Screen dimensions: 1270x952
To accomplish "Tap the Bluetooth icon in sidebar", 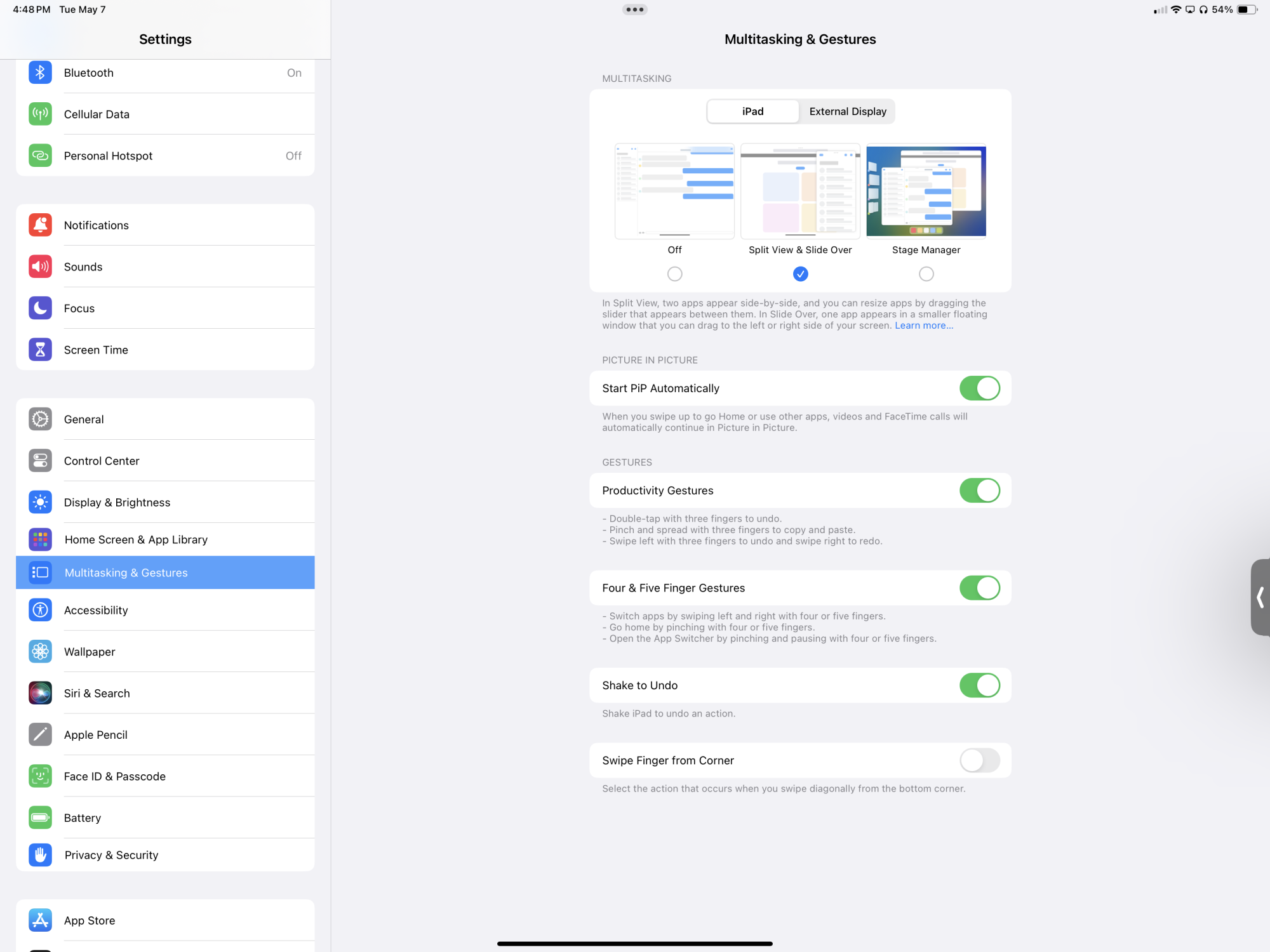I will pyautogui.click(x=40, y=73).
